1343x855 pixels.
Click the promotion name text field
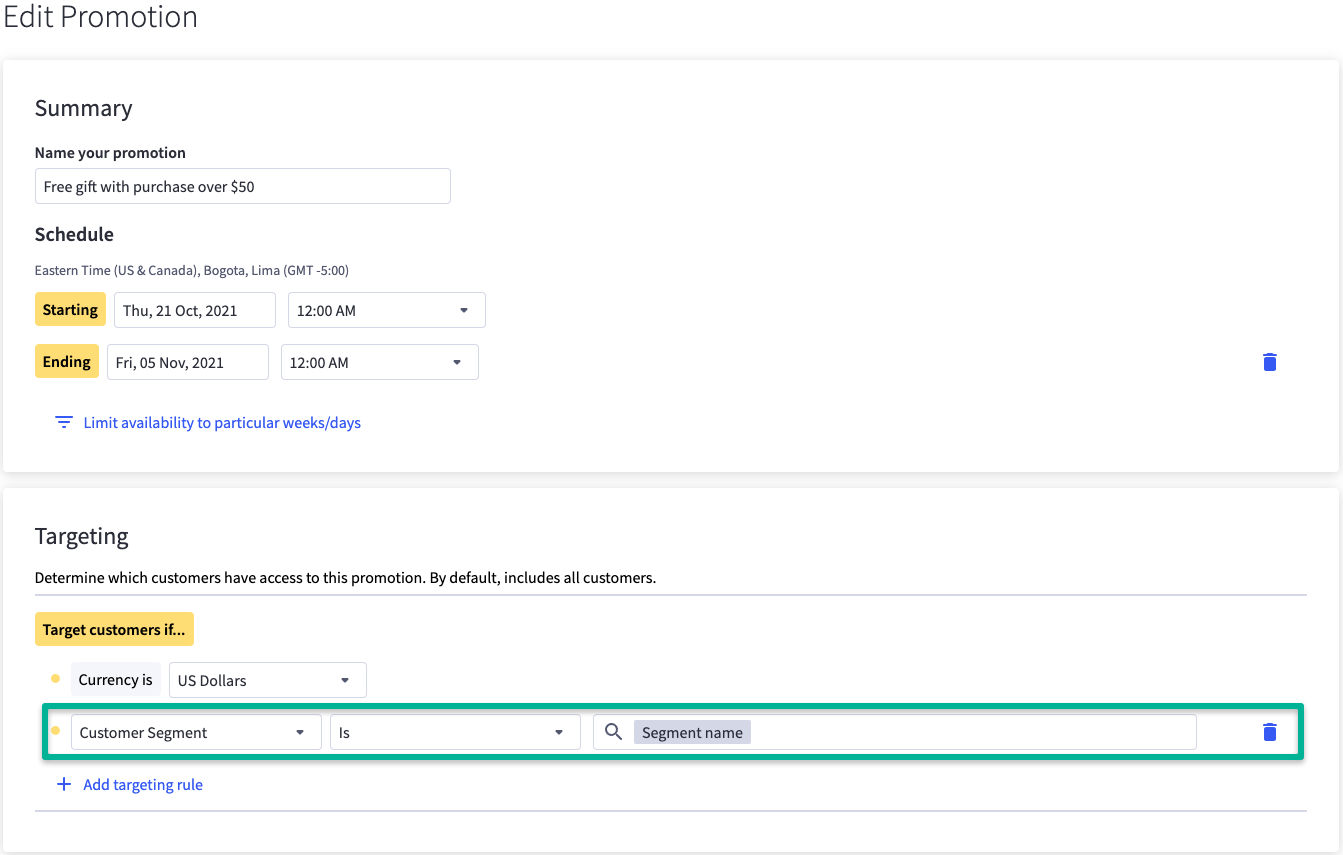coord(242,186)
